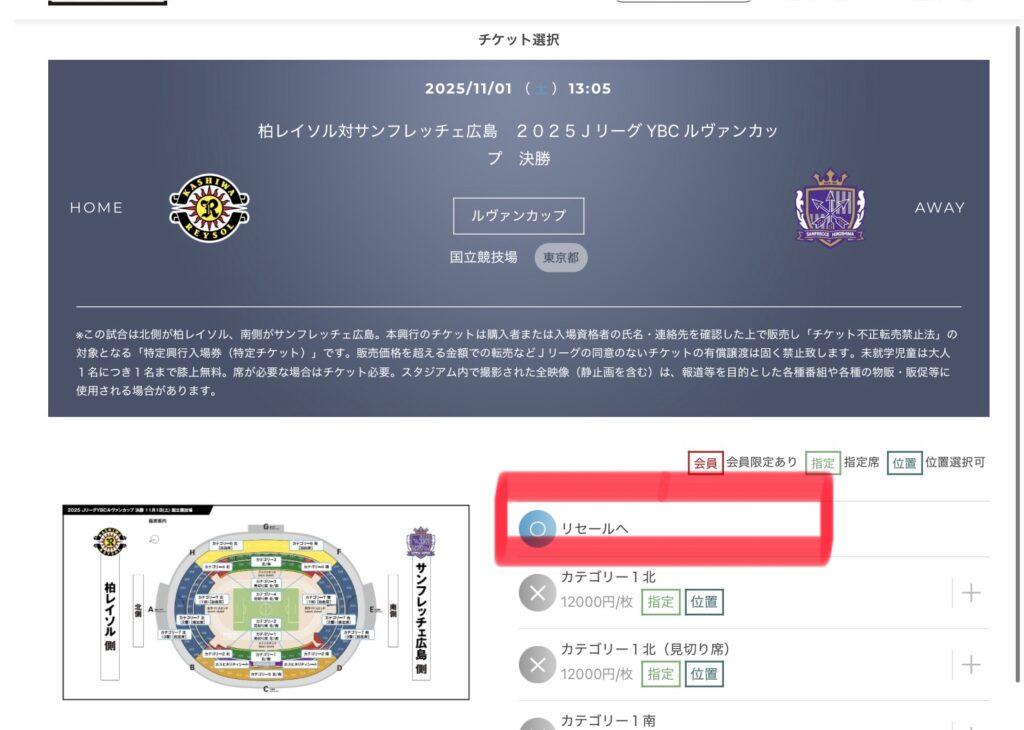Click the red 会員 legend badge
The image size is (1024, 730).
pos(705,462)
